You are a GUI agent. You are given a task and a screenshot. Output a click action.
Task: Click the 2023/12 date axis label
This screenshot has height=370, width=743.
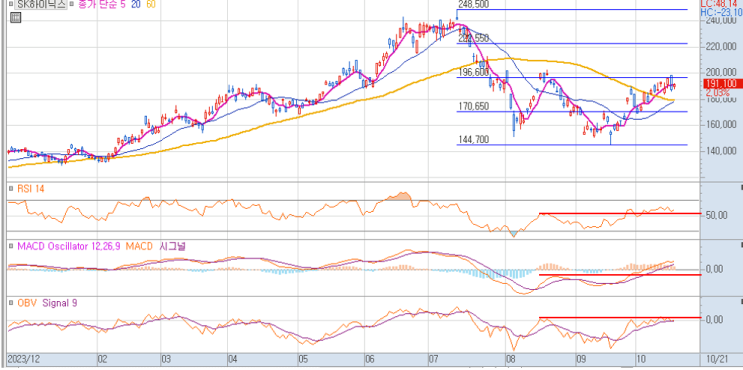pos(25,359)
